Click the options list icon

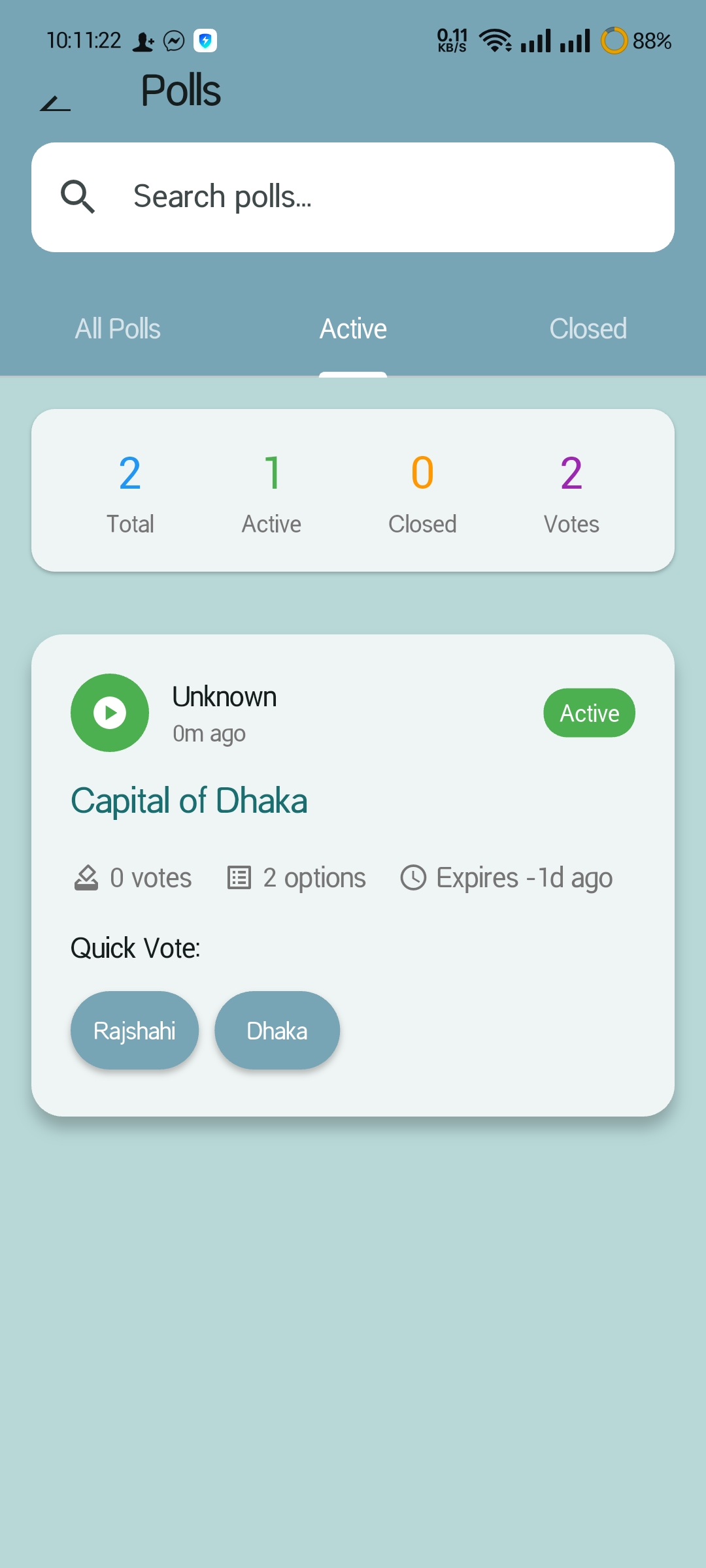point(239,877)
